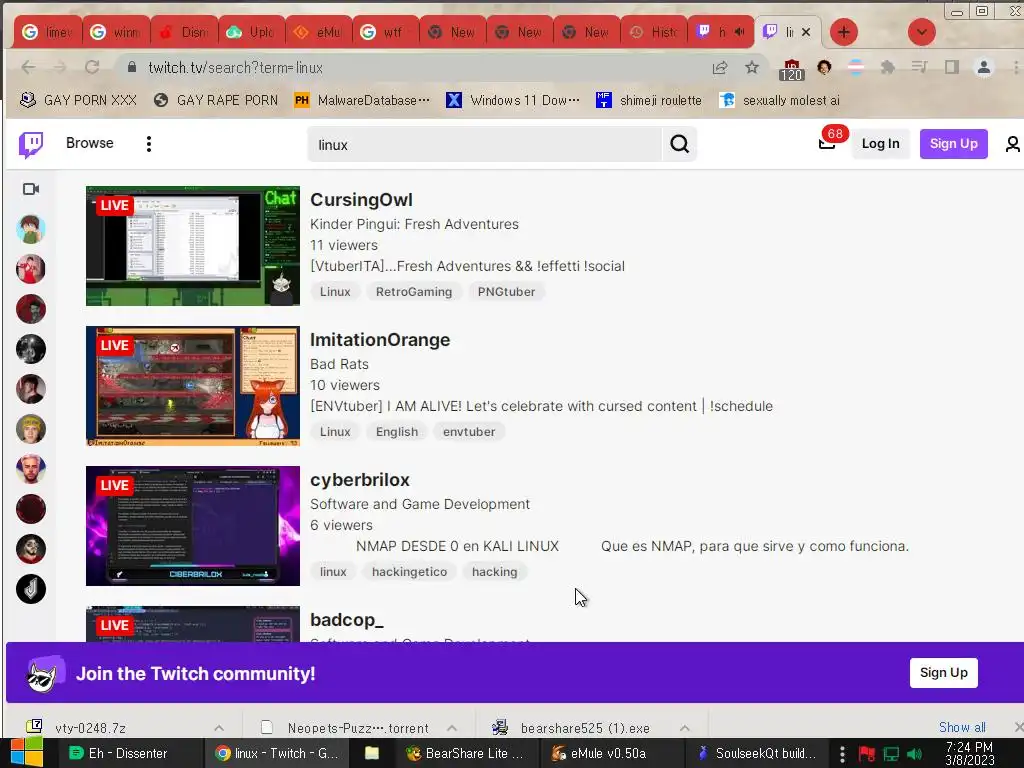Open the Twitch notifications inbox with 68 badge
Screen dimensions: 1024x768
pyautogui.click(x=828, y=143)
